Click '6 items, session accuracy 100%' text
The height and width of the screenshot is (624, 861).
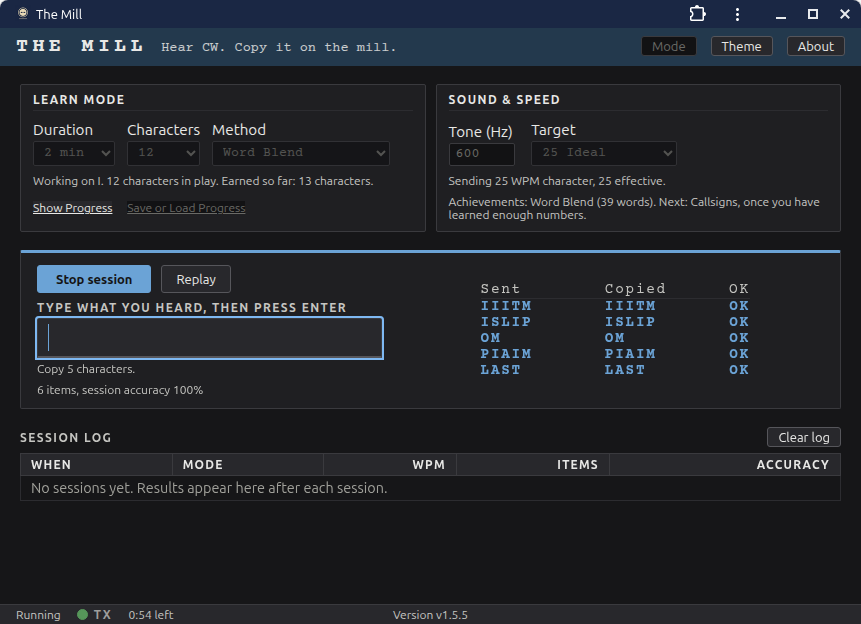click(120, 390)
